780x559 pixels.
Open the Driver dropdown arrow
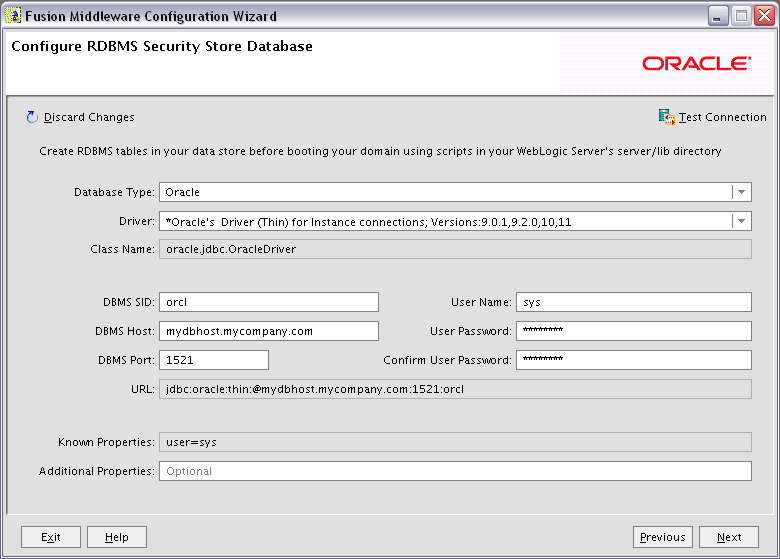tap(741, 221)
